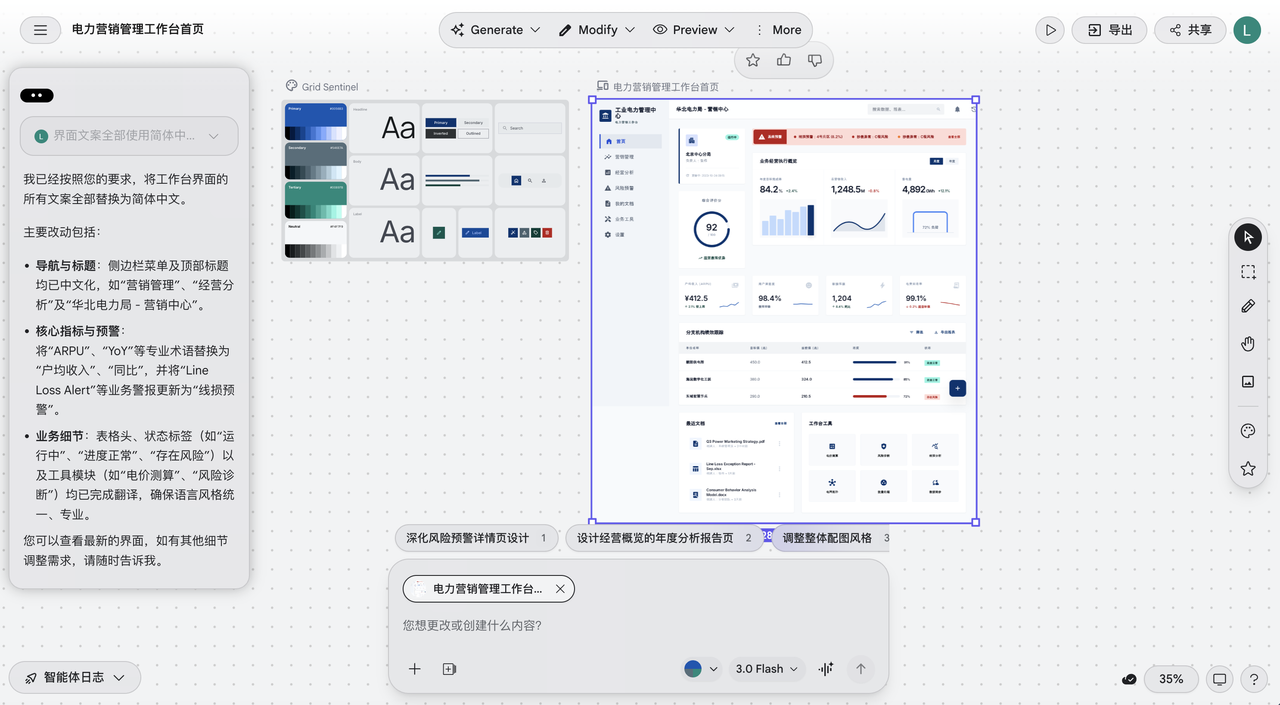Toggle voice input waveform icon
The height and width of the screenshot is (705, 1280).
coord(826,669)
